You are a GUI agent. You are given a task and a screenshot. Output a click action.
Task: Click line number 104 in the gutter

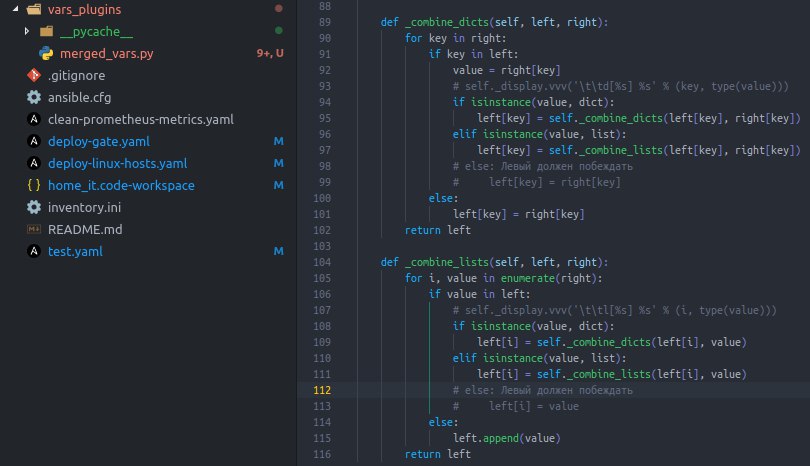322,262
